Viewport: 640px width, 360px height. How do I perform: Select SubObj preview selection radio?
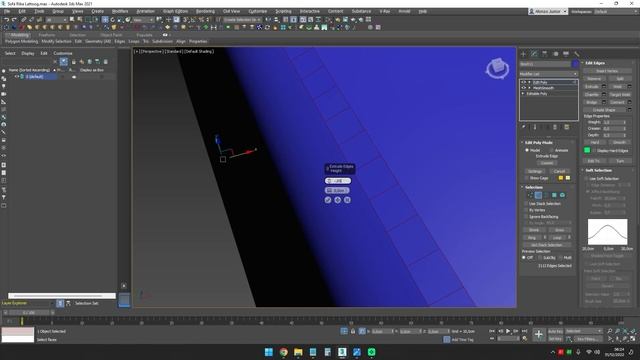click(540, 258)
